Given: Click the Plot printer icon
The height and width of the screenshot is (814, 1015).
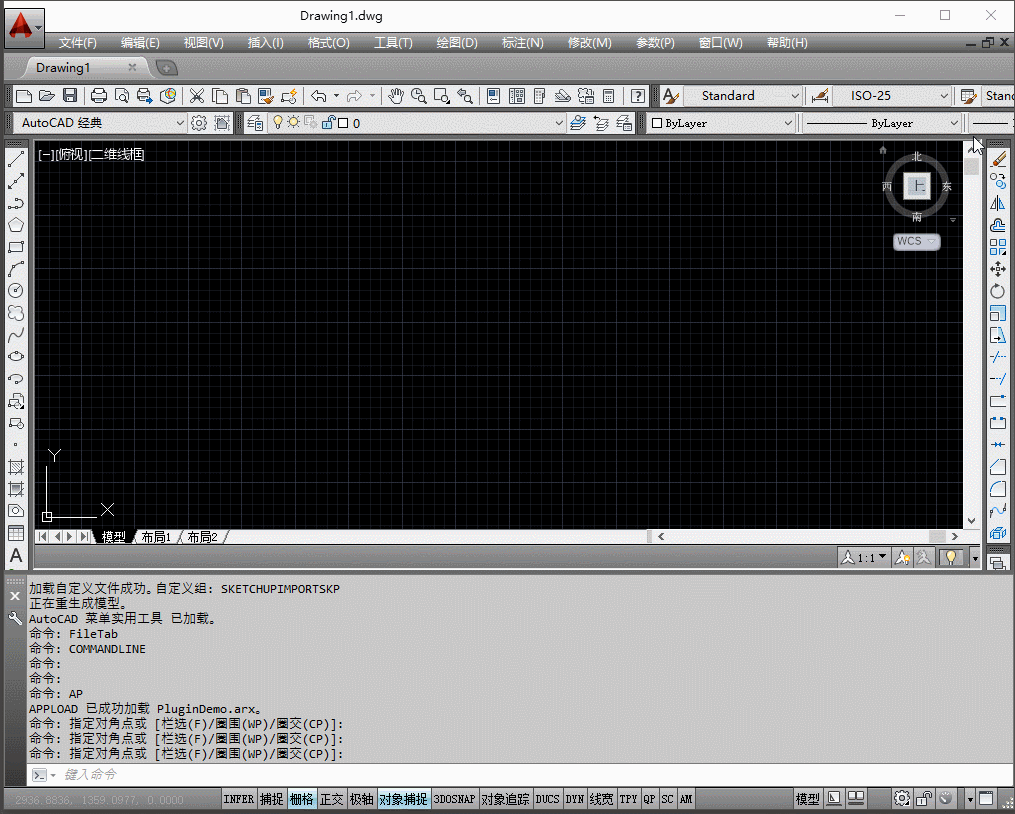Looking at the screenshot, I should pos(99,96).
